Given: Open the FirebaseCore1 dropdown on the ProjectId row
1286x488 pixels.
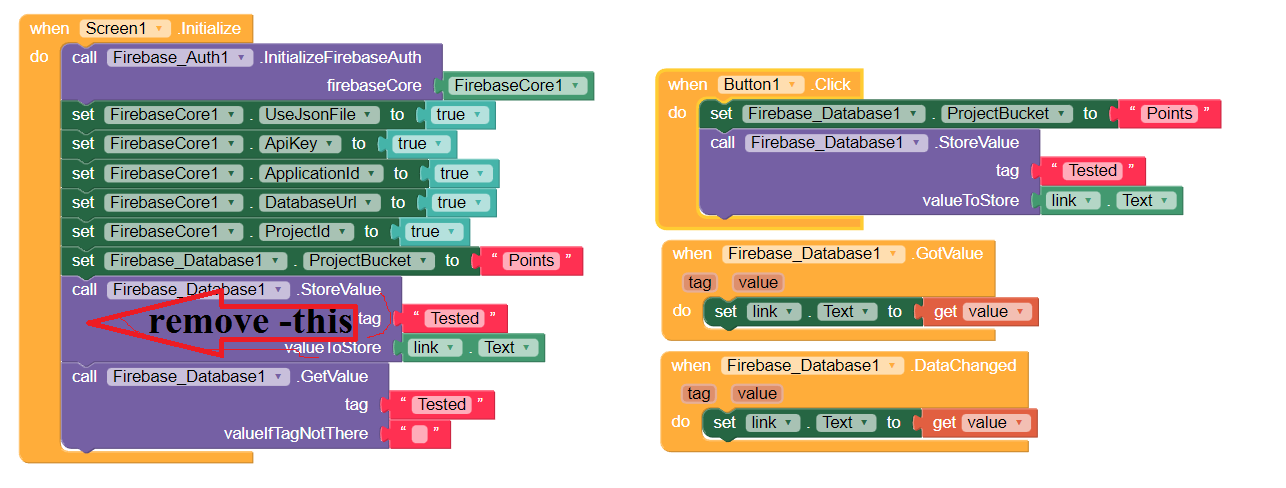Looking at the screenshot, I should click(174, 231).
